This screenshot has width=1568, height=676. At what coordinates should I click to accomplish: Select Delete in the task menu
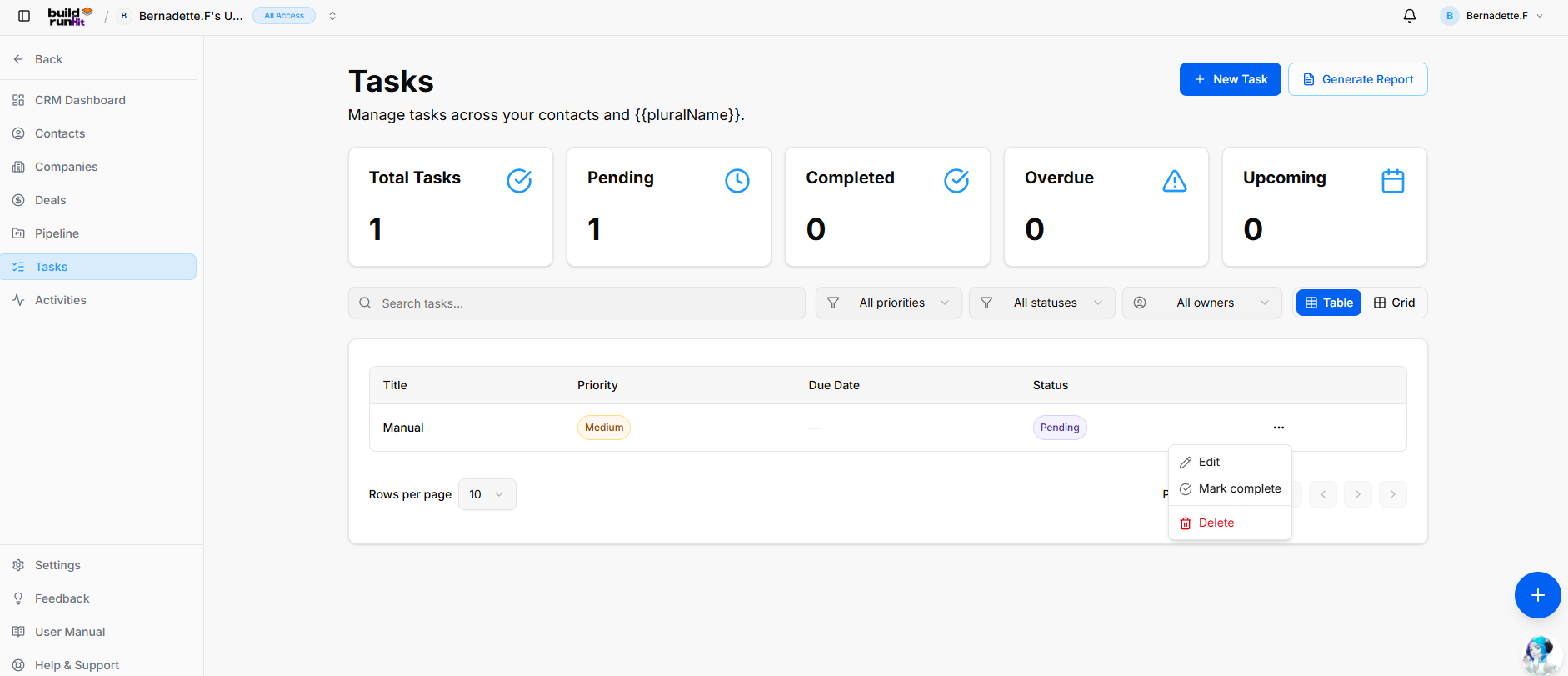(x=1230, y=523)
